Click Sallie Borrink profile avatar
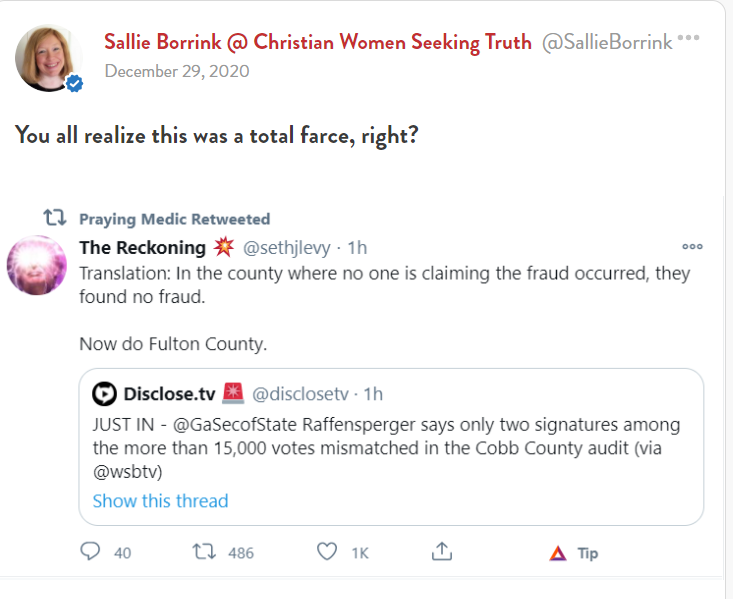 pos(47,57)
